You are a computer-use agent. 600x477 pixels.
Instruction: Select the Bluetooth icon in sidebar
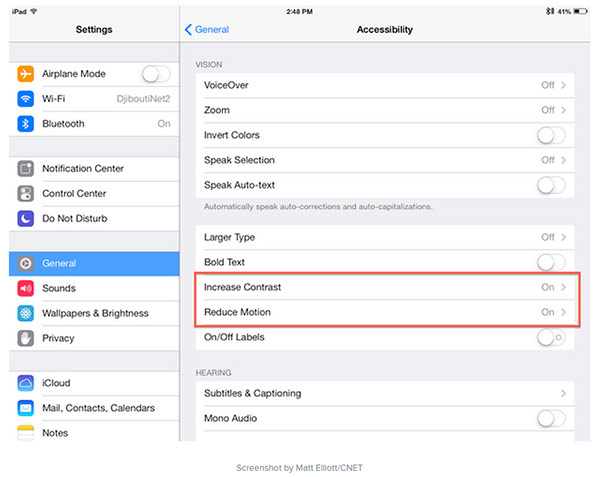point(26,124)
